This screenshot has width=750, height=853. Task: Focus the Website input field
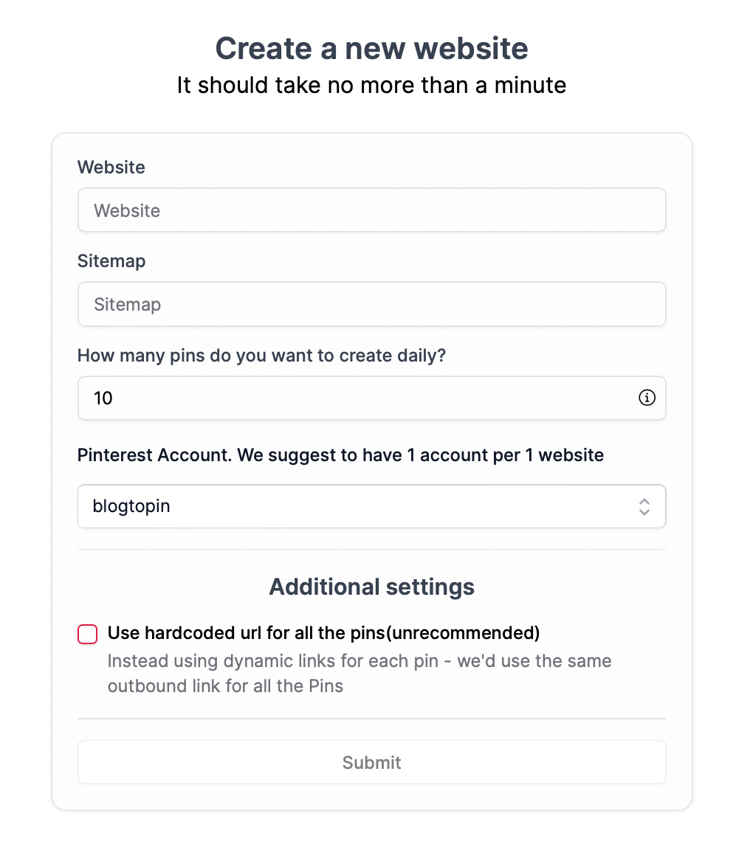[371, 211]
